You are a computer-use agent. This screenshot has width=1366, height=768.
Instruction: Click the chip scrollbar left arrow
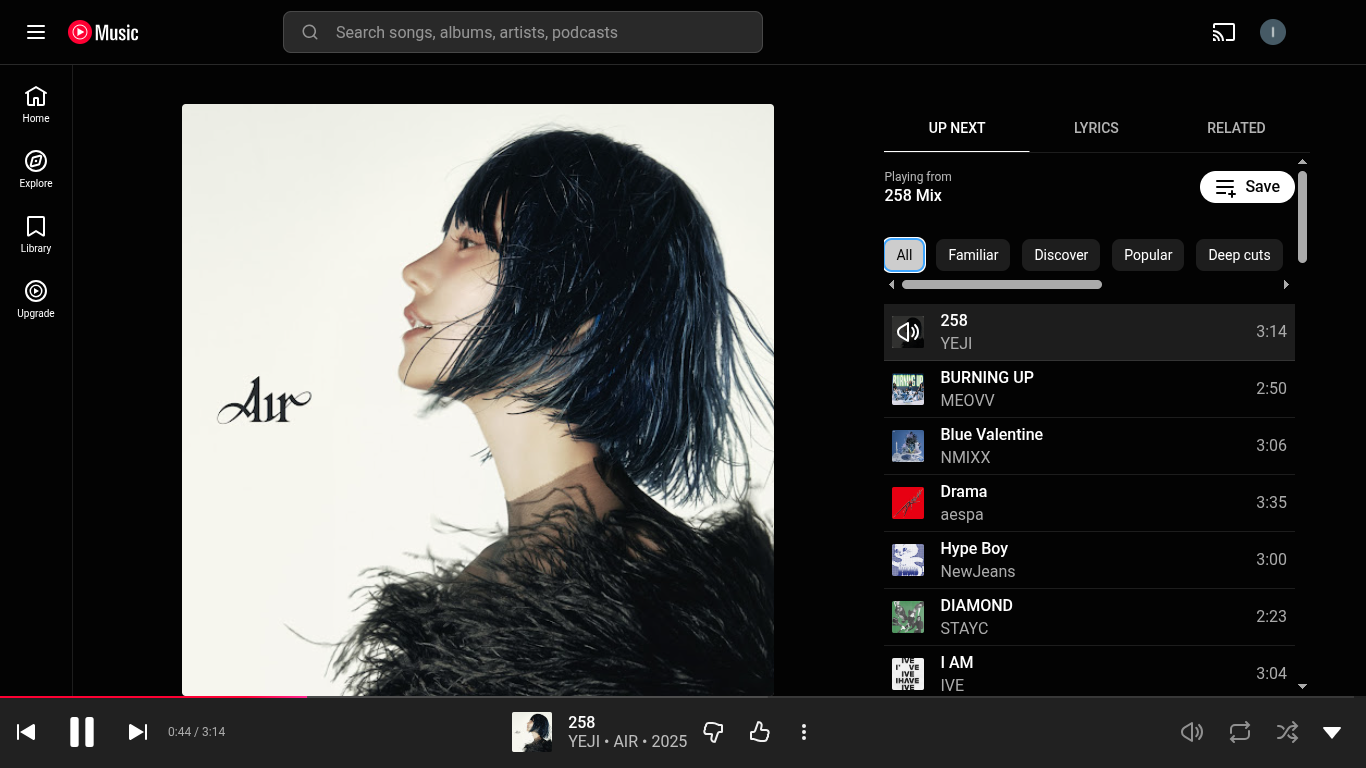[892, 285]
